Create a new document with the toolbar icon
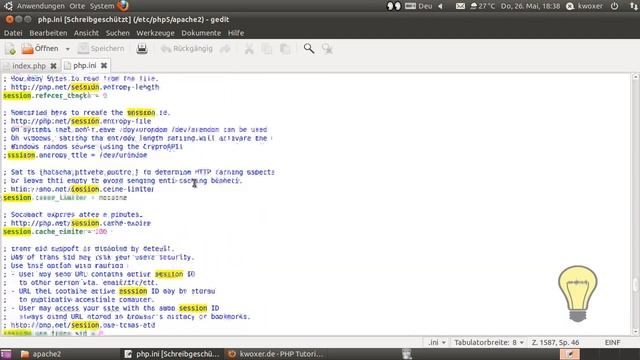This screenshot has height=360, width=640. pyautogui.click(x=11, y=49)
